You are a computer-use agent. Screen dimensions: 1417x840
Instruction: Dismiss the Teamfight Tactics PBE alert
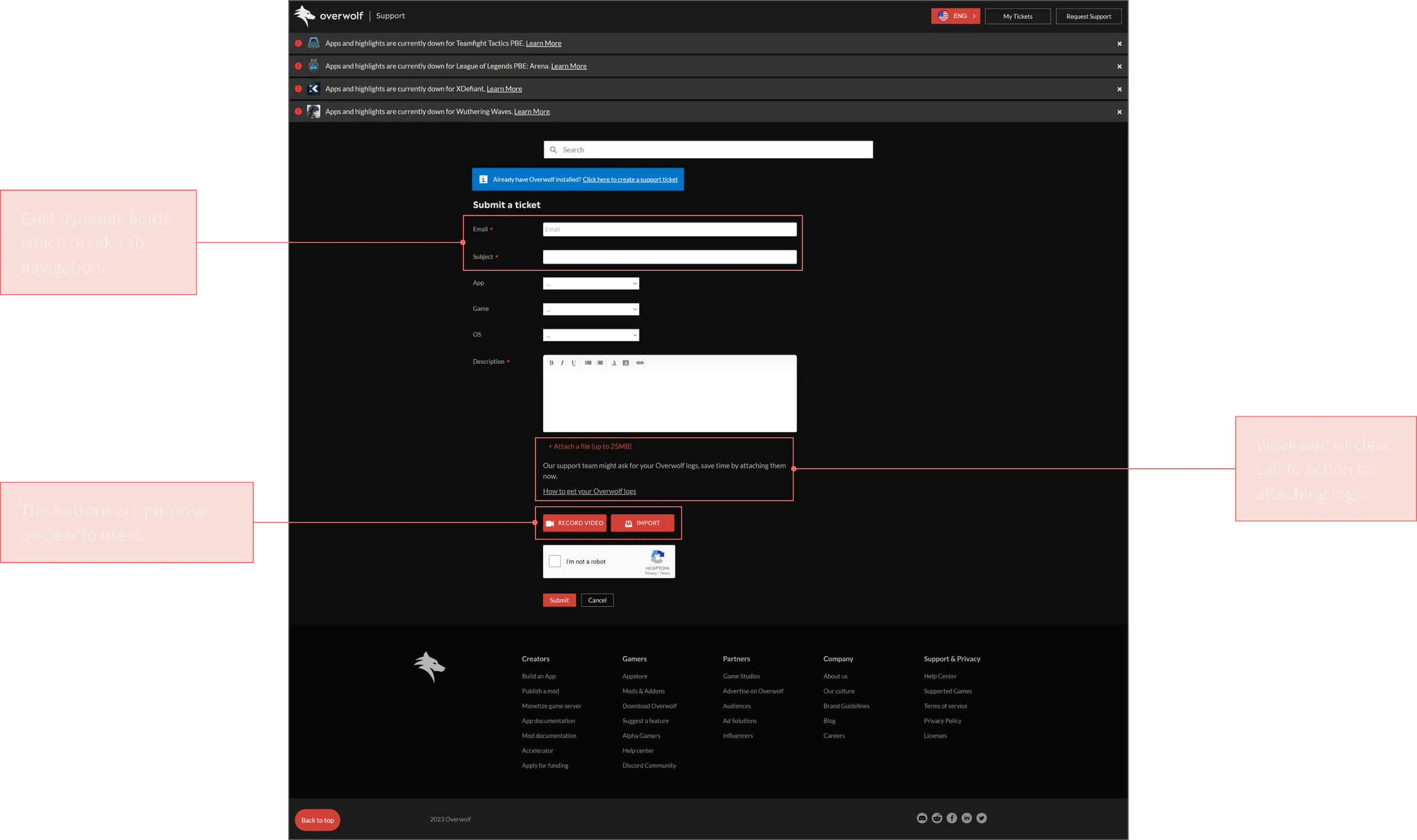(1119, 44)
